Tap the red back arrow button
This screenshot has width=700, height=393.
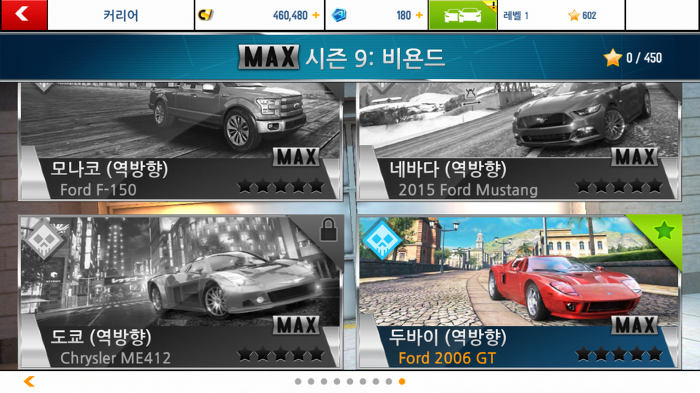(24, 15)
